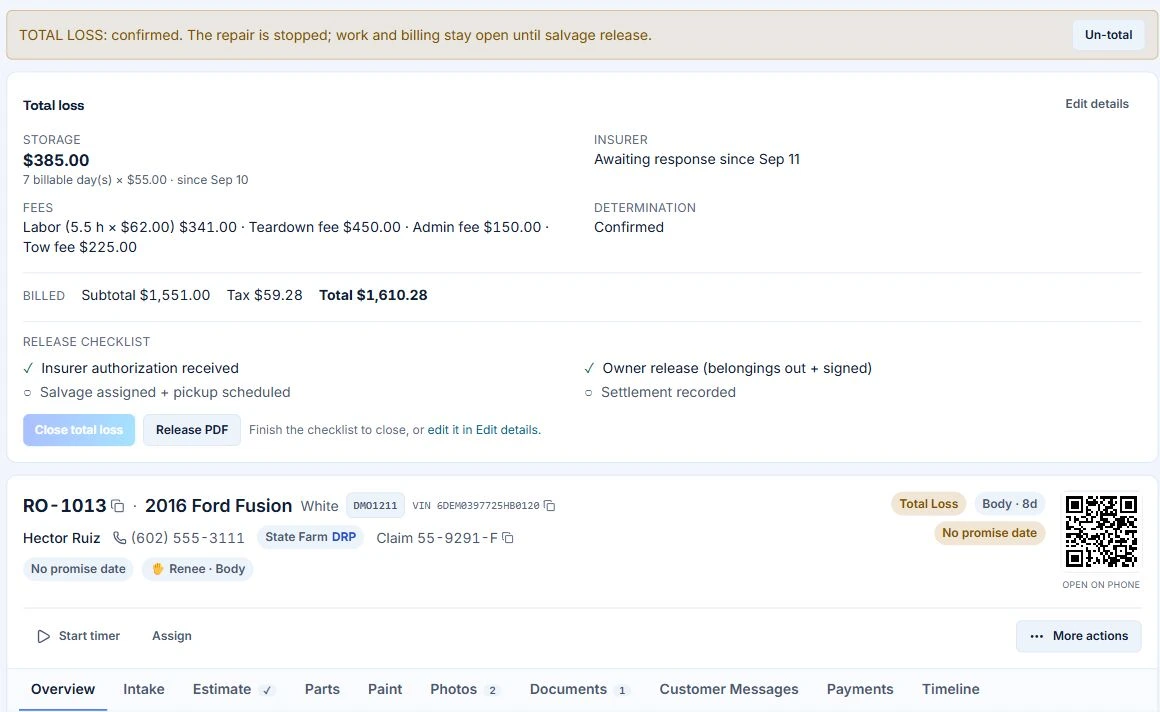Click the Tax $59.28 text
The height and width of the screenshot is (712, 1160).
click(265, 295)
